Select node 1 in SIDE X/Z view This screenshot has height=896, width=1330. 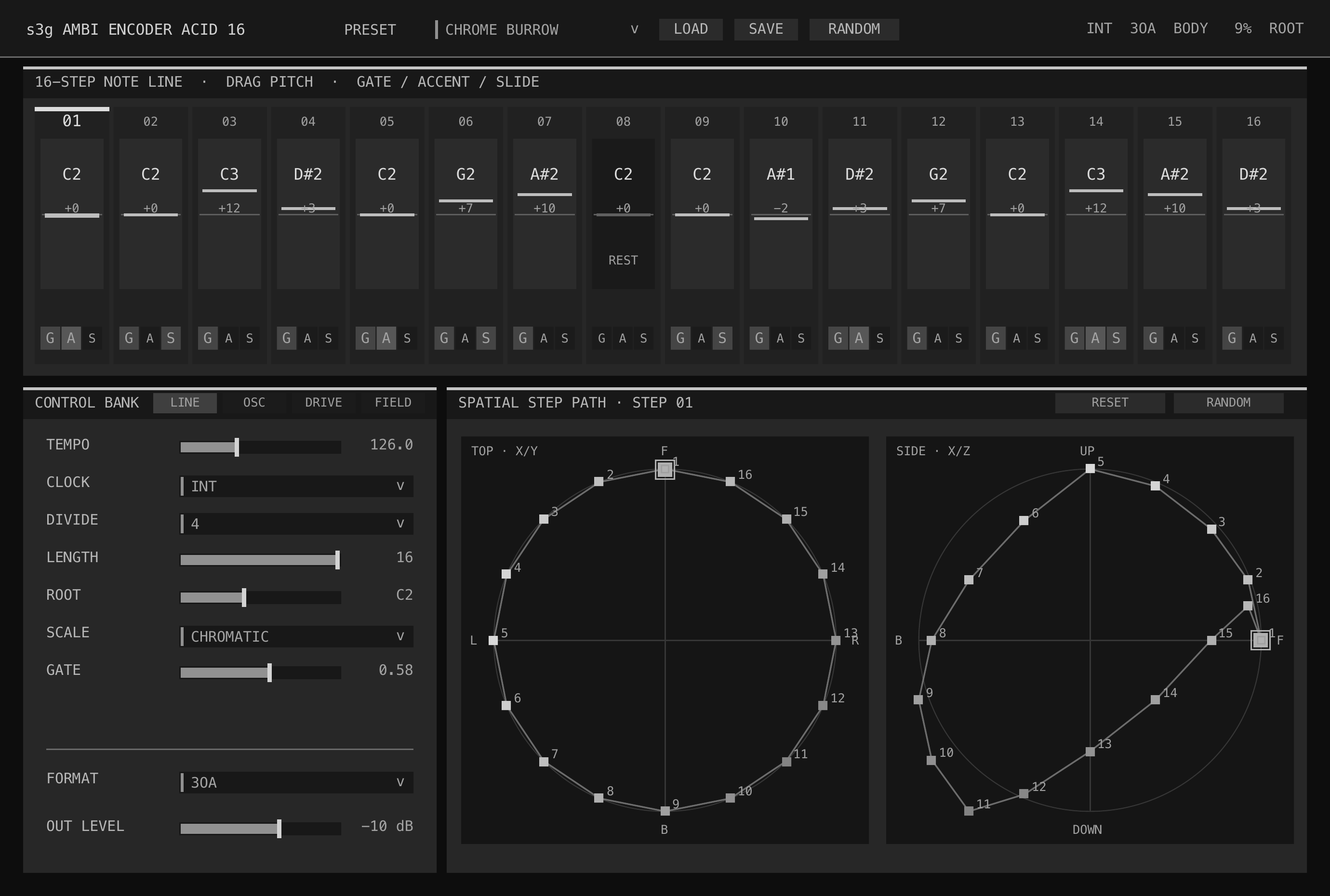(x=1261, y=641)
